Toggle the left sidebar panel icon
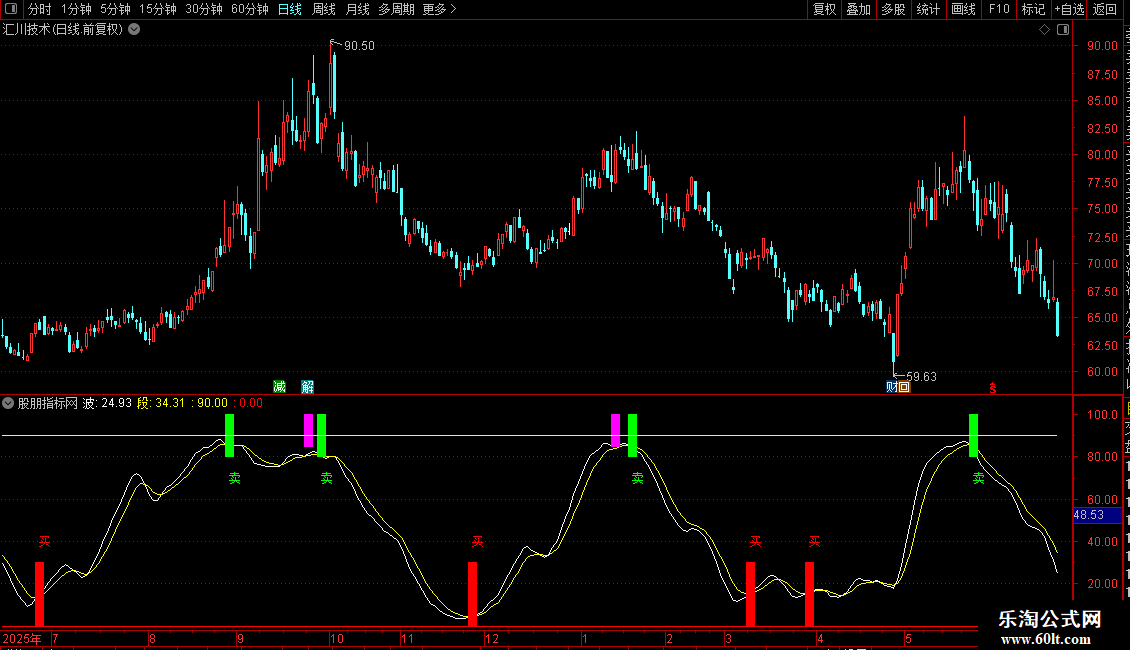 (x=11, y=9)
